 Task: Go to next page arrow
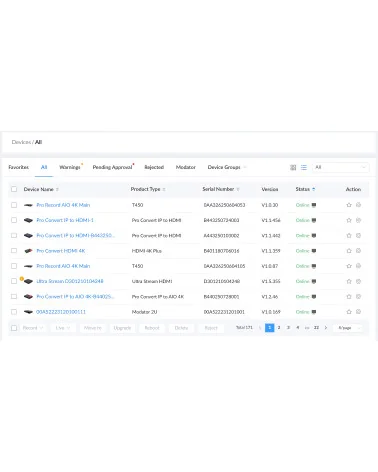coord(326,328)
